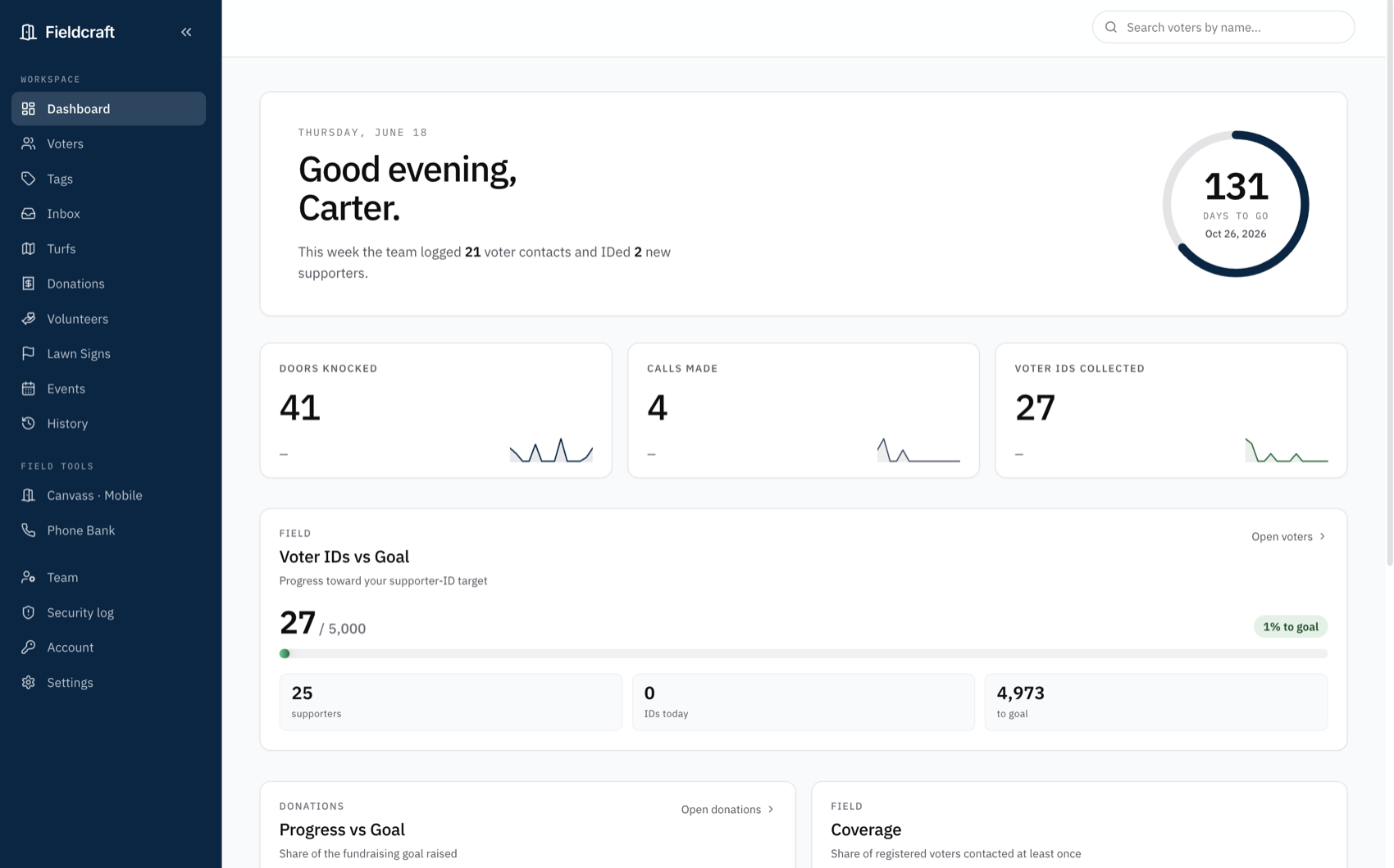Viewport: 1394px width, 868px height.
Task: Open the Lawn Signs flag icon
Action: 29,353
